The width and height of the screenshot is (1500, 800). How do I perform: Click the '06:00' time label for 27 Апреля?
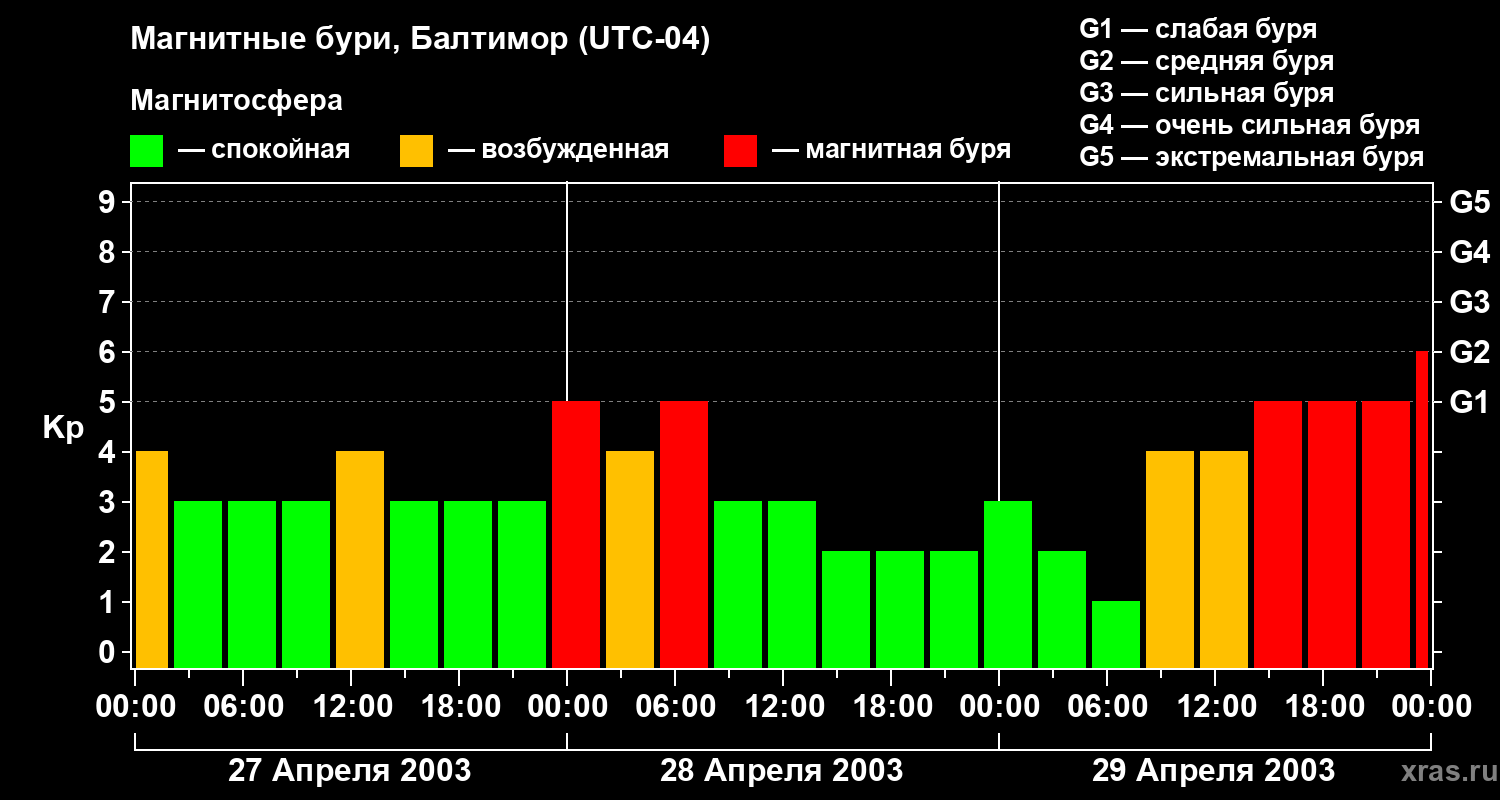click(243, 707)
